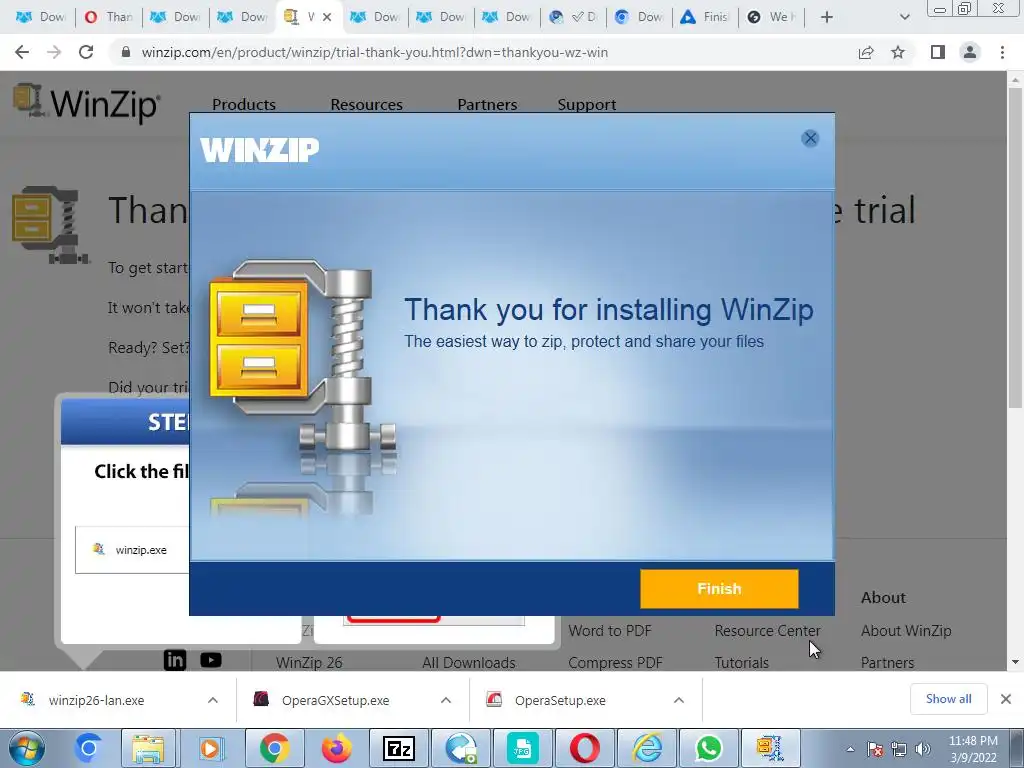1024x768 pixels.
Task: Close the downloads bar
Action: (1006, 699)
